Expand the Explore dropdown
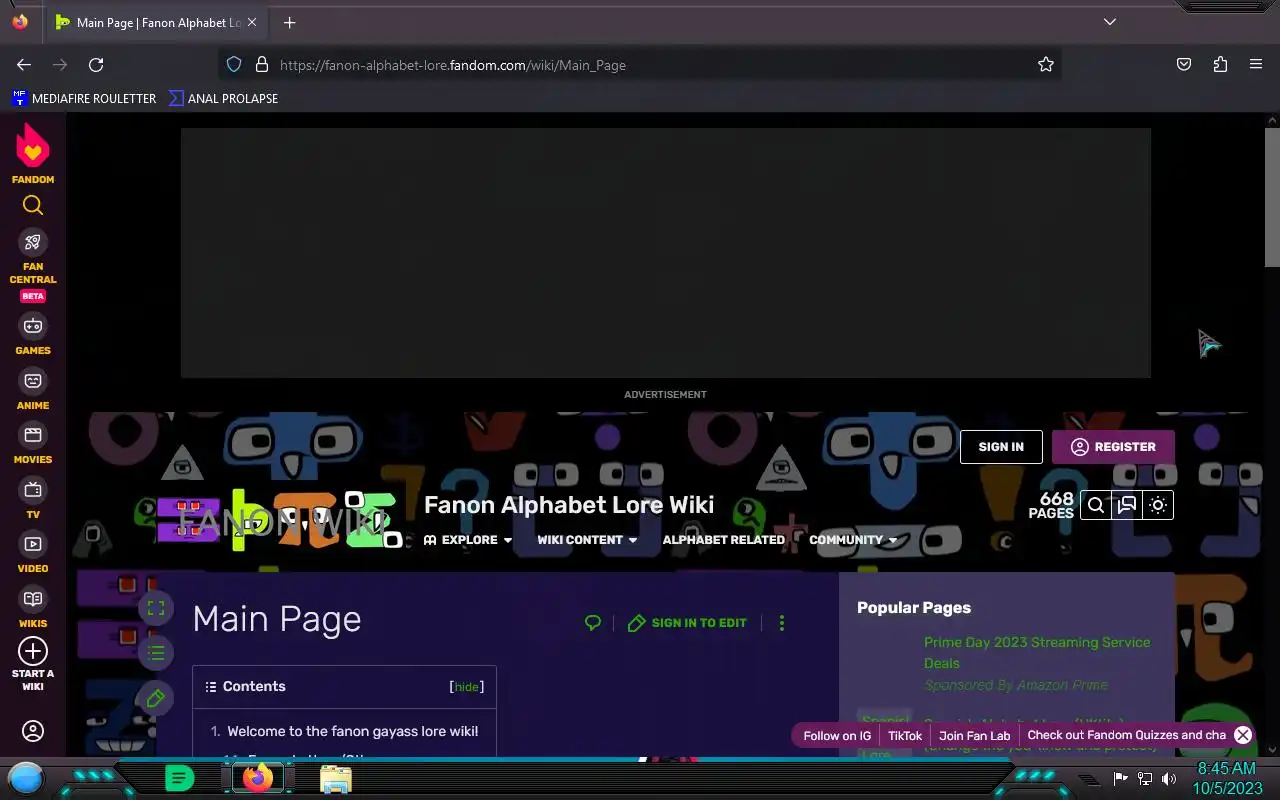Viewport: 1280px width, 800px height. [x=468, y=540]
